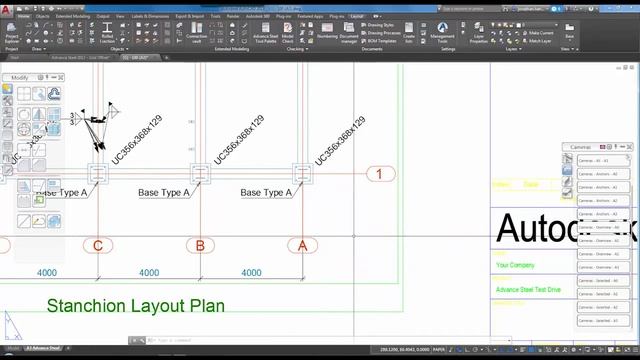Image resolution: width=640 pixels, height=360 pixels.
Task: Click grid bubble 1
Action: click(x=381, y=174)
